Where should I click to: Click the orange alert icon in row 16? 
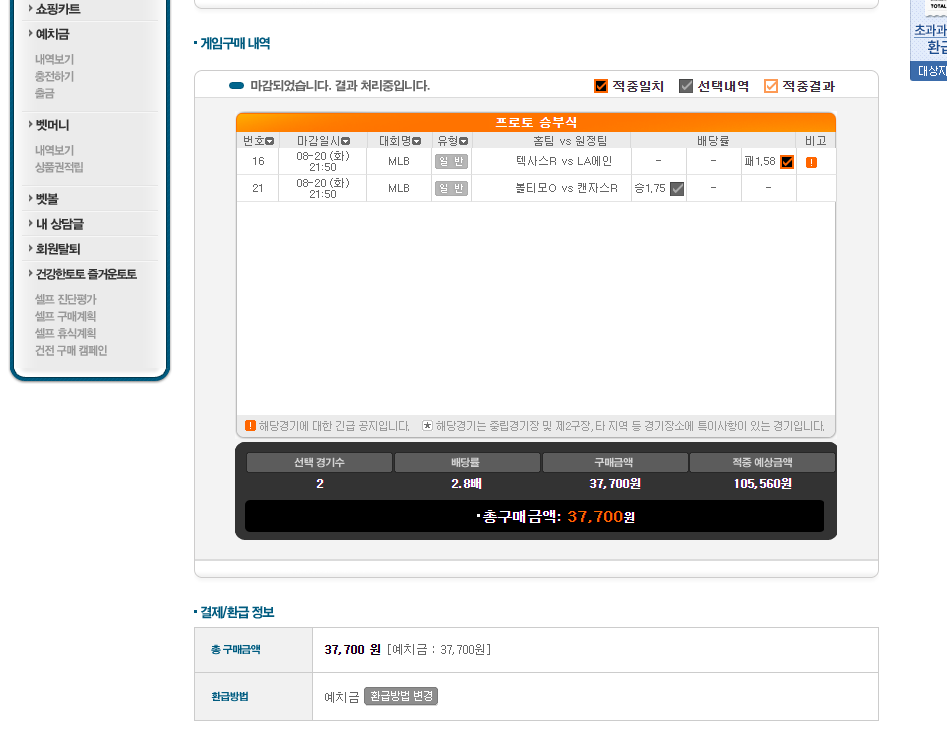click(811, 162)
